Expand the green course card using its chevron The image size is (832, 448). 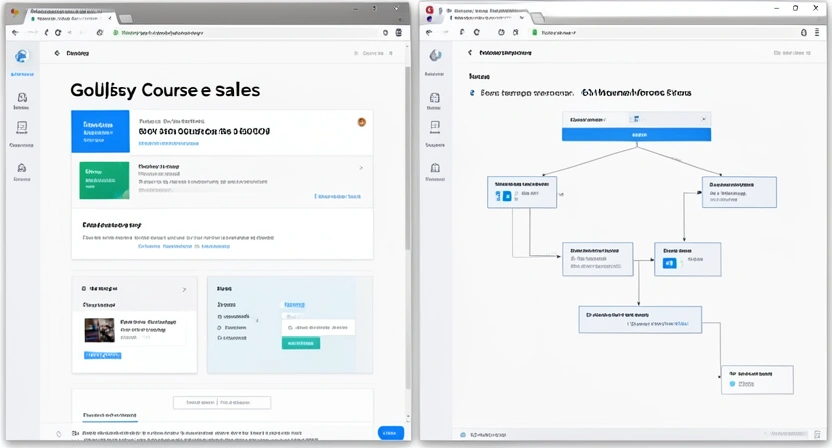click(361, 168)
